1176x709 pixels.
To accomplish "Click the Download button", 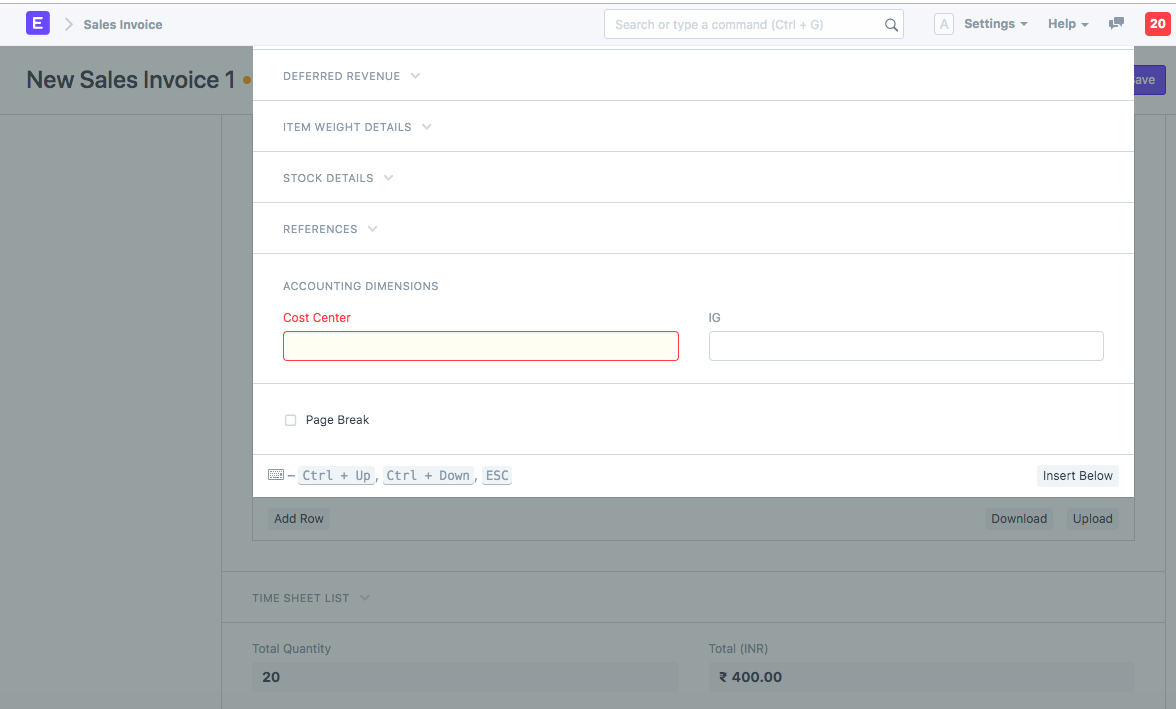I will [1019, 518].
